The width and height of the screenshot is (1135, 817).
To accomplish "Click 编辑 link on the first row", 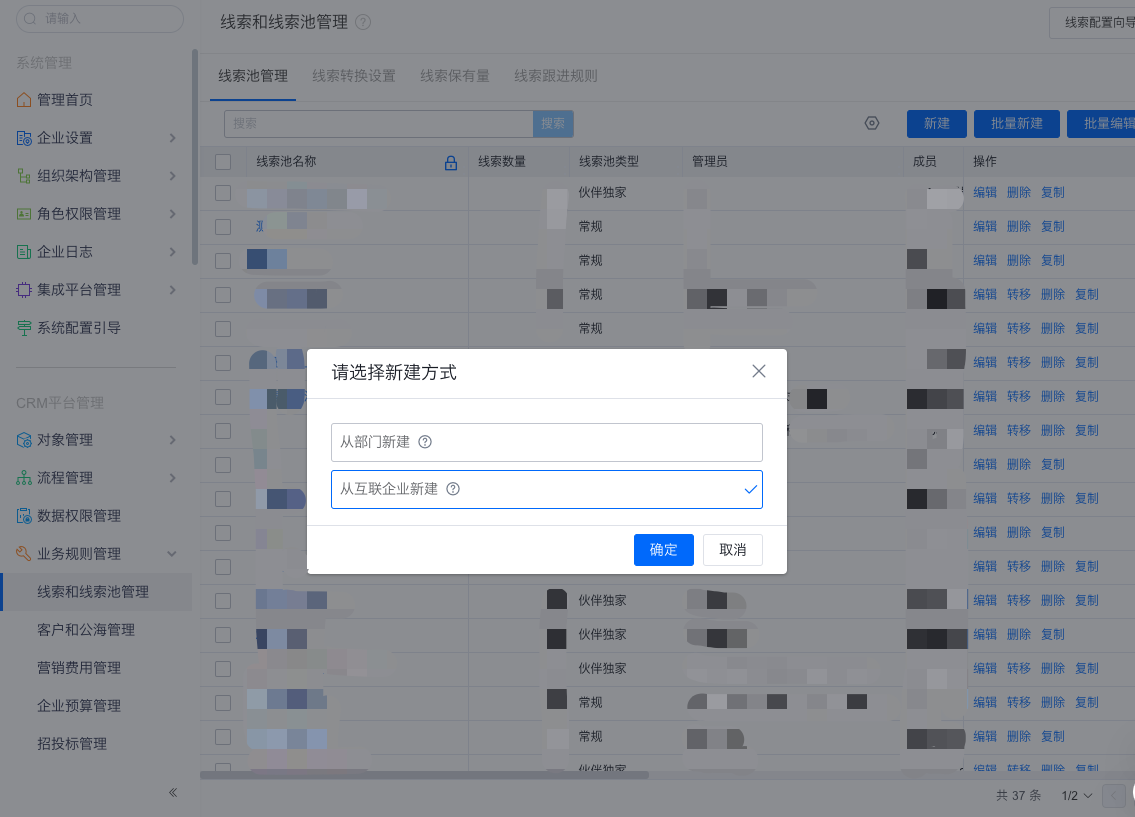I will [x=985, y=192].
